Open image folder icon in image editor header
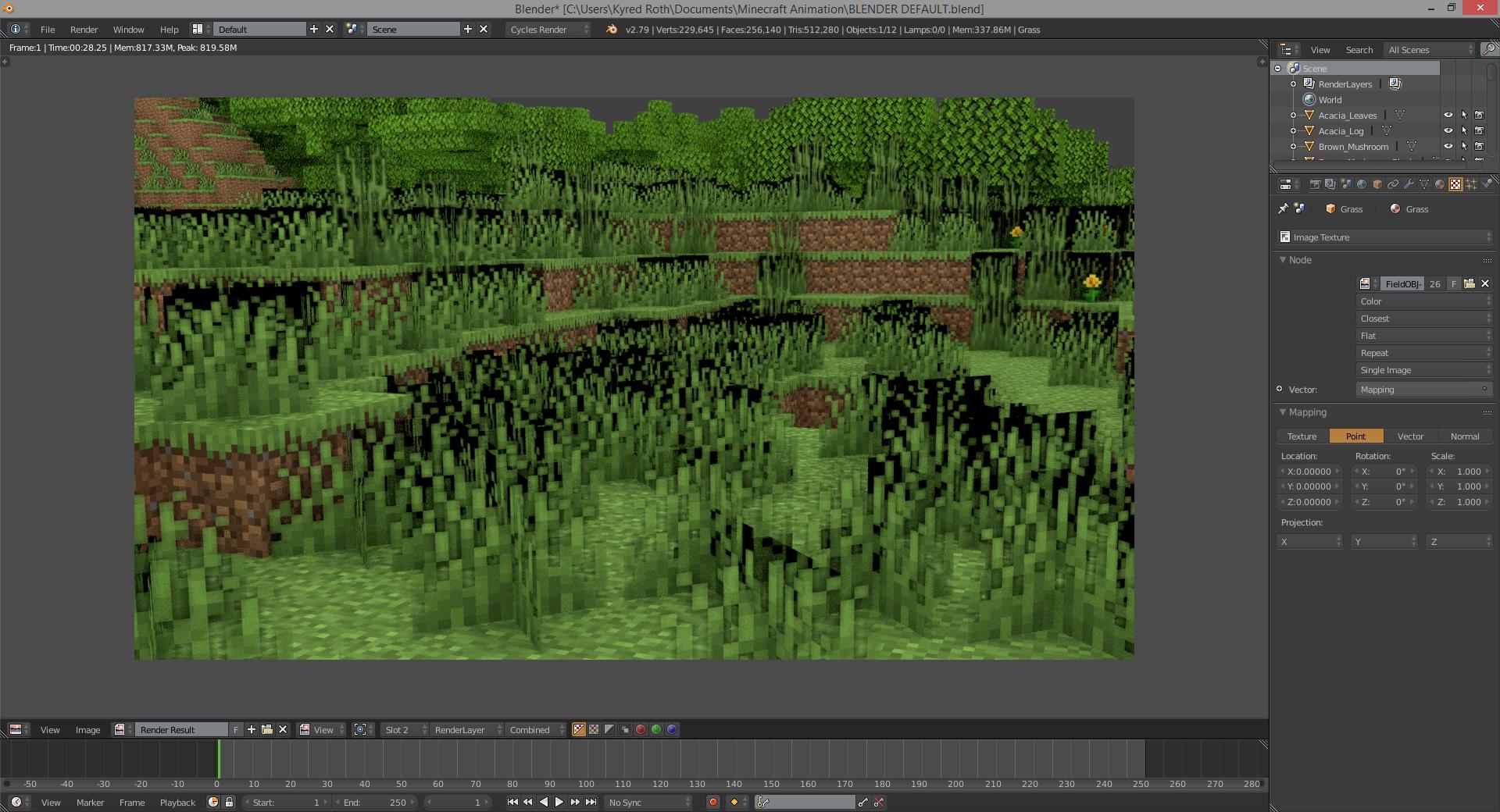Screen dimensions: 1500x812 click(x=267, y=729)
